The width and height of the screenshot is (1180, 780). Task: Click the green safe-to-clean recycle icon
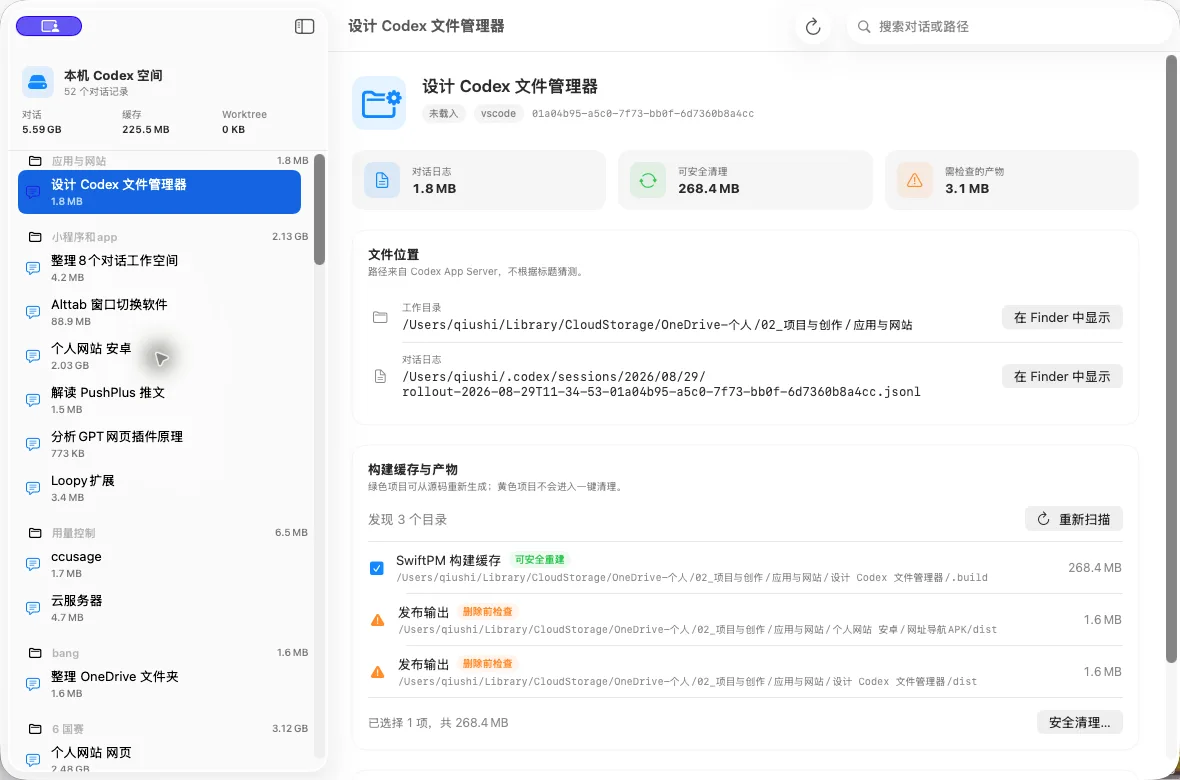(648, 180)
